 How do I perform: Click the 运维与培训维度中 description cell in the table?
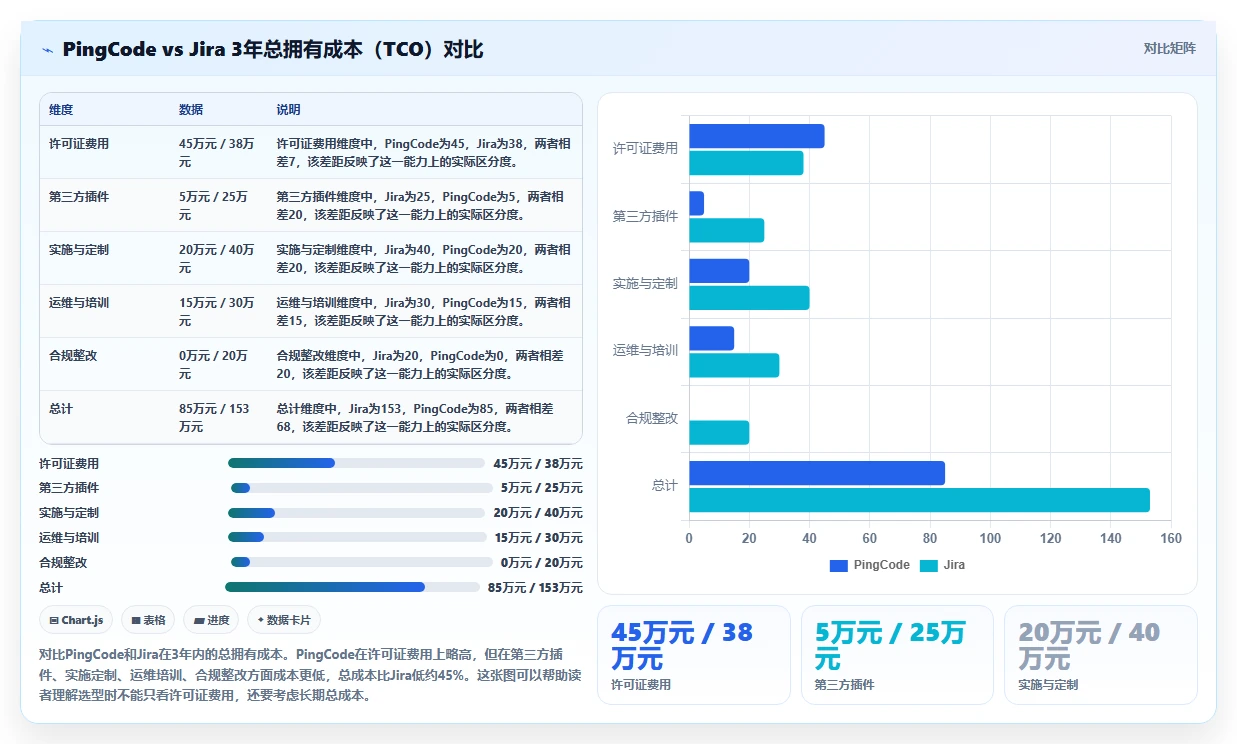pyautogui.click(x=424, y=311)
